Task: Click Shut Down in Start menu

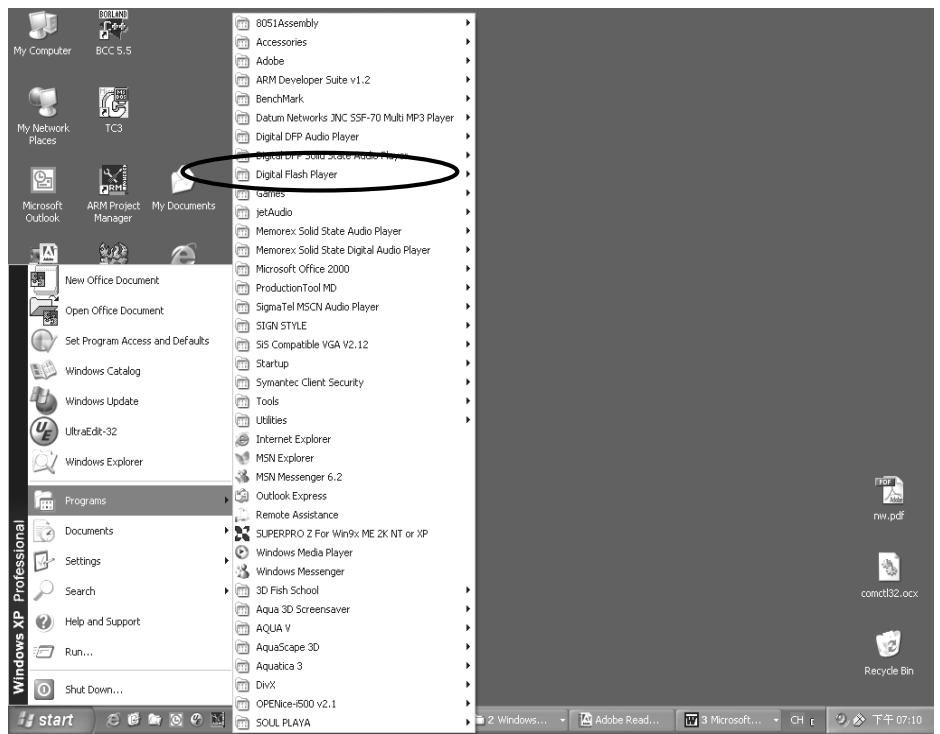Action: click(x=130, y=690)
